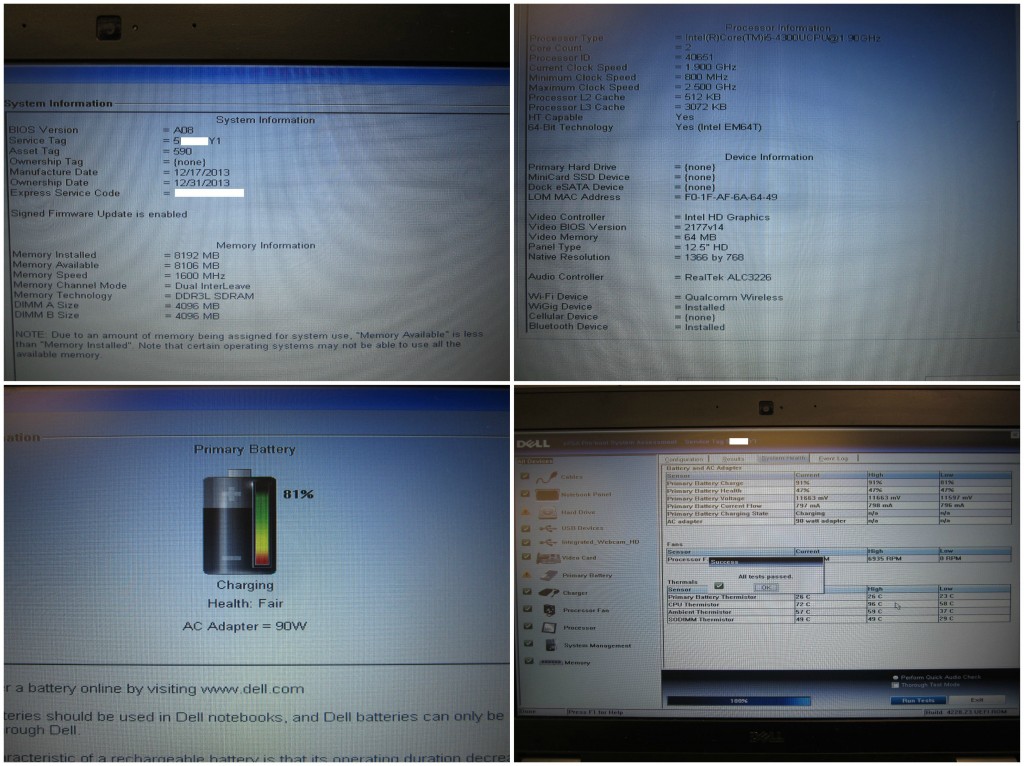
Task: Click the 81% label beside battery graphic
Action: pos(298,494)
